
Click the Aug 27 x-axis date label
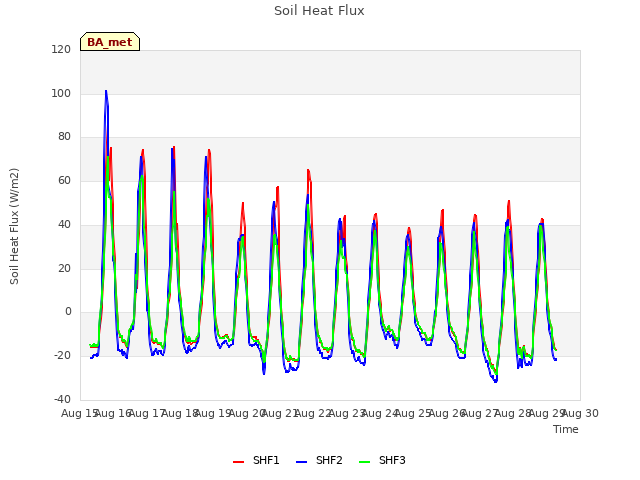480,413
